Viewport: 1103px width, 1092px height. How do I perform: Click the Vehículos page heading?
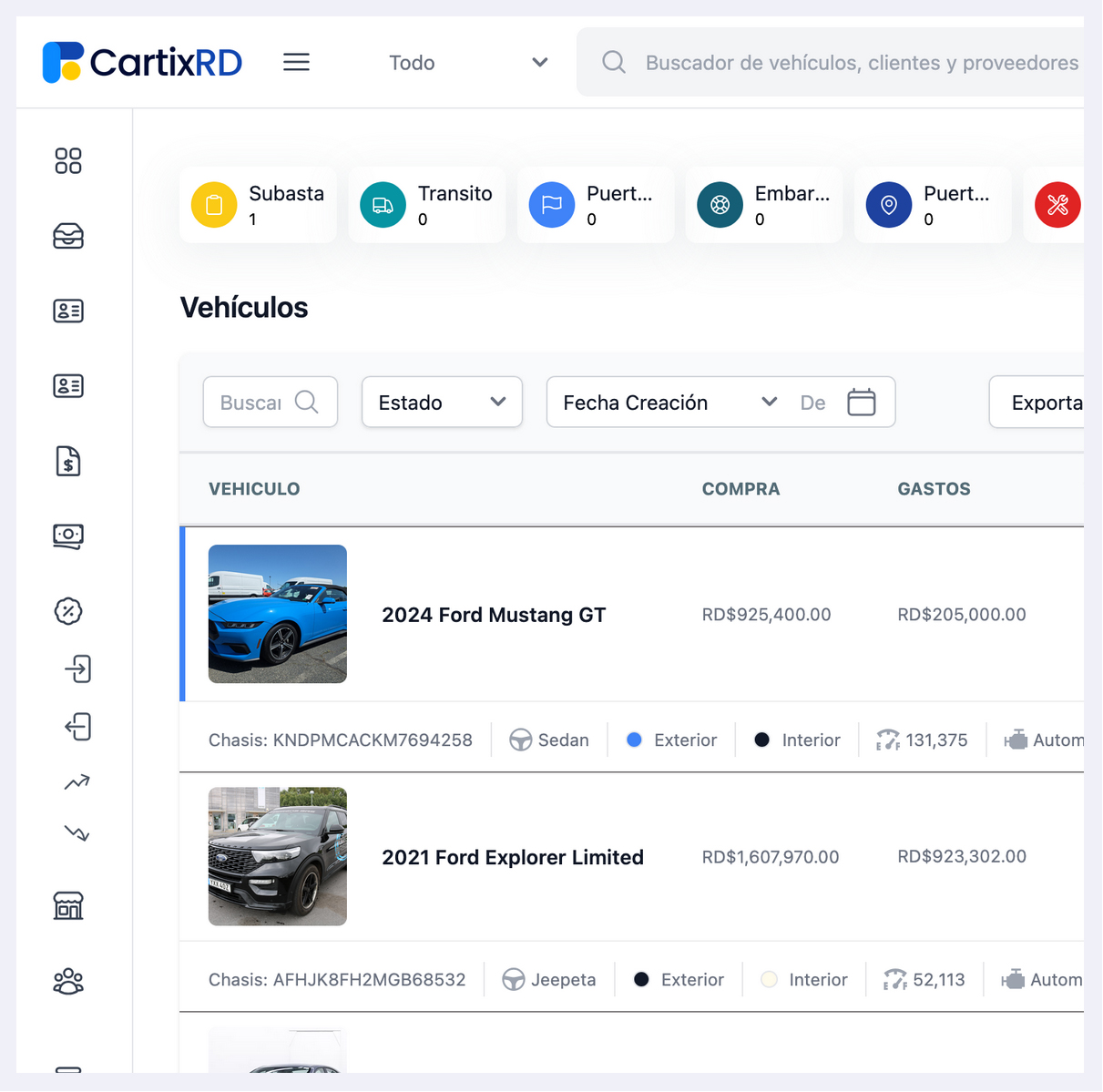244,307
